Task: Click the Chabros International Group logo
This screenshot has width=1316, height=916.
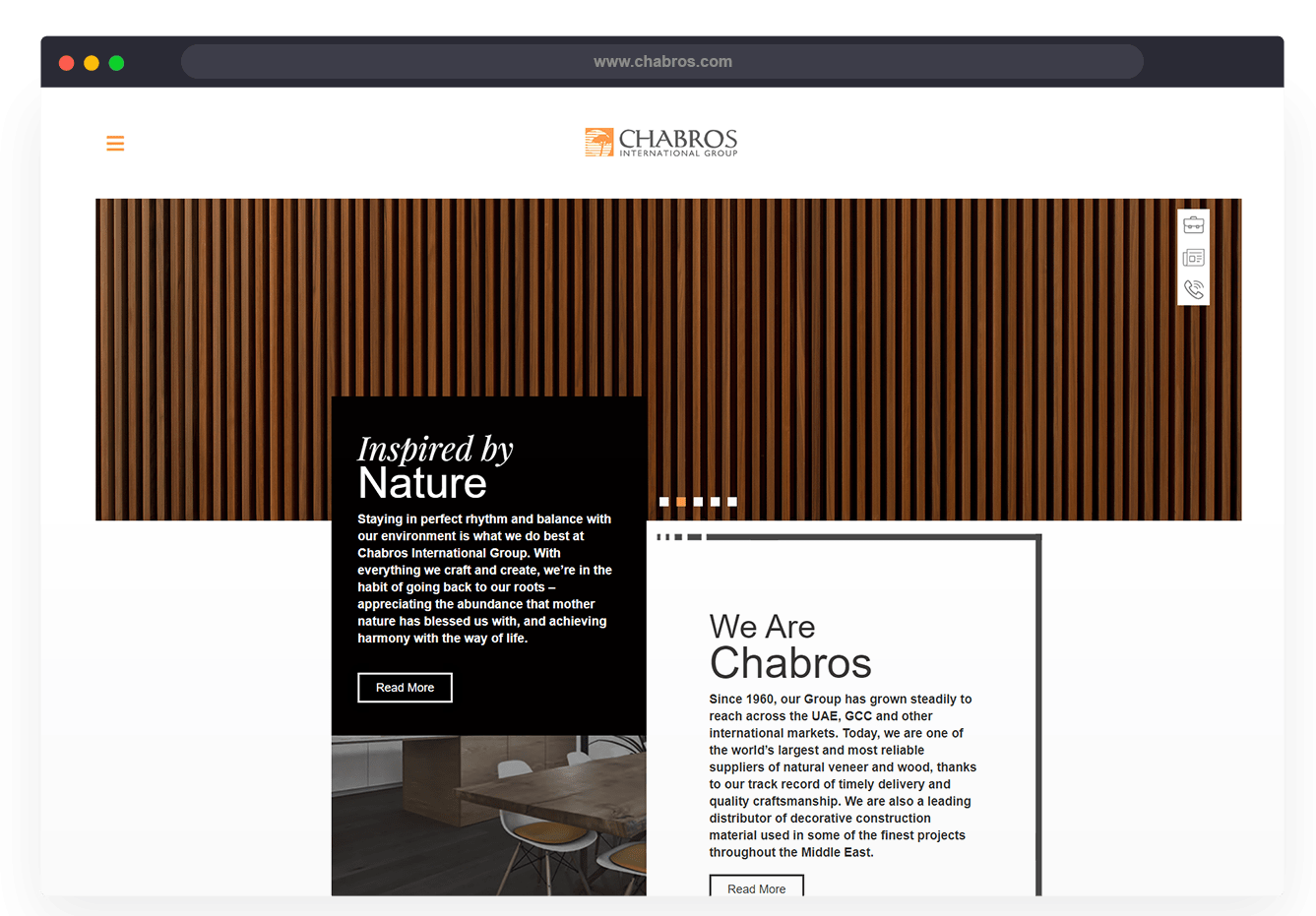Action: 660,143
